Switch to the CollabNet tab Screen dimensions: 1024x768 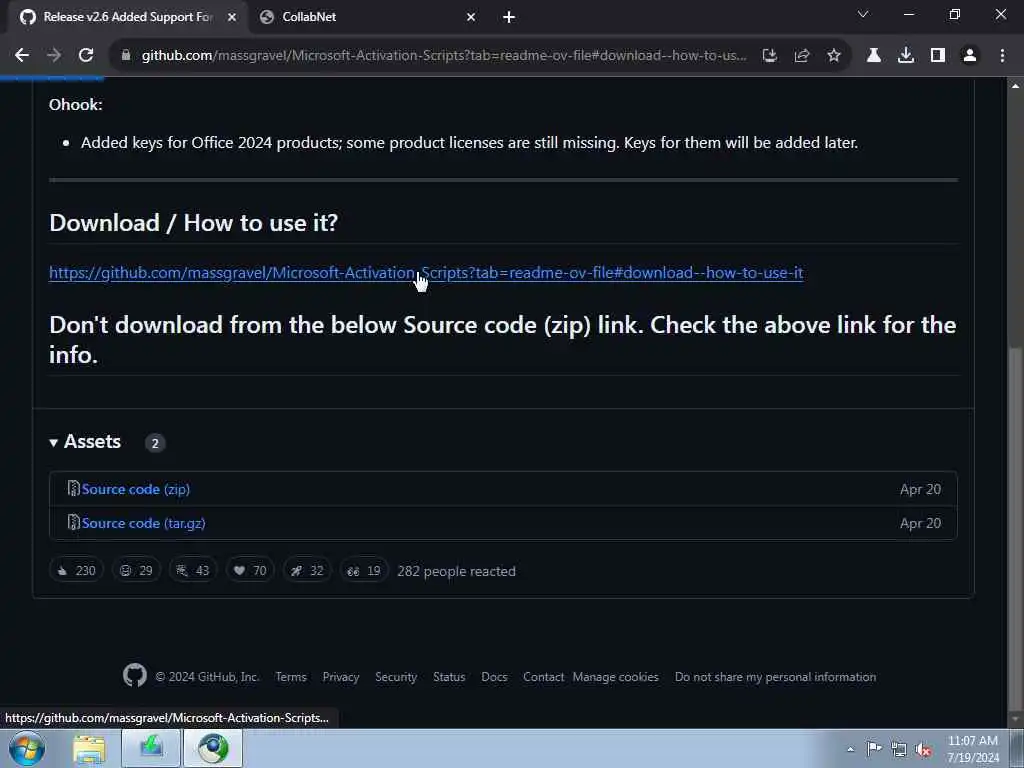pyautogui.click(x=367, y=17)
